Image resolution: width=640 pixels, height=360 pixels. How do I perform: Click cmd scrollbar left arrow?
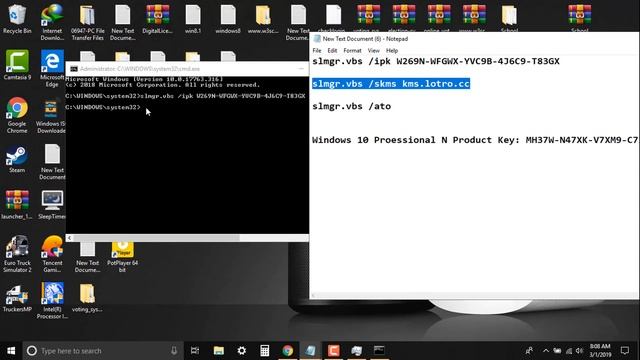69,238
